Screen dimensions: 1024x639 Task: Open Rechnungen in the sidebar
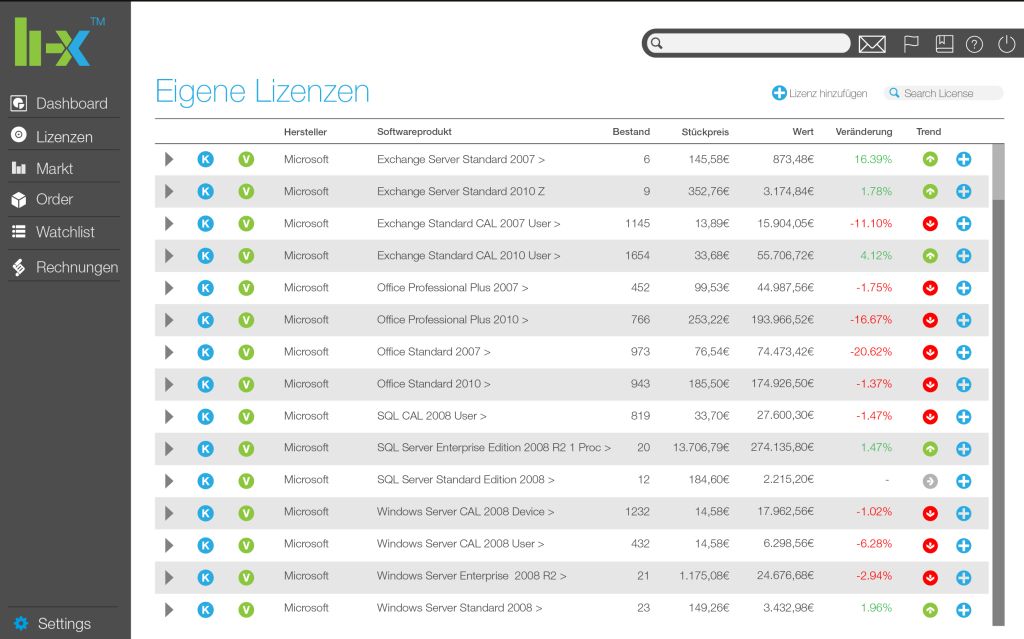63,267
